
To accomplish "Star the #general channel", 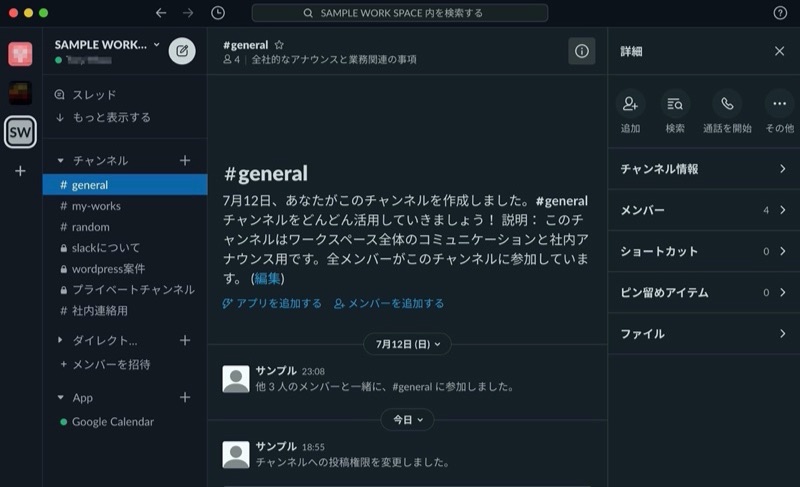I will pos(279,45).
